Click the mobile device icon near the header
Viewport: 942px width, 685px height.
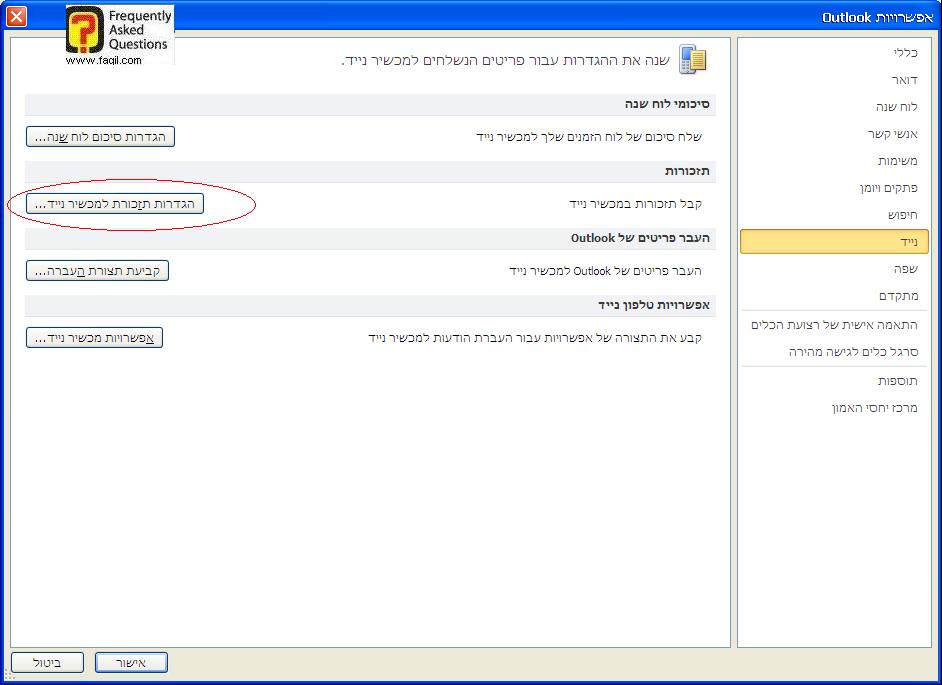(x=694, y=59)
